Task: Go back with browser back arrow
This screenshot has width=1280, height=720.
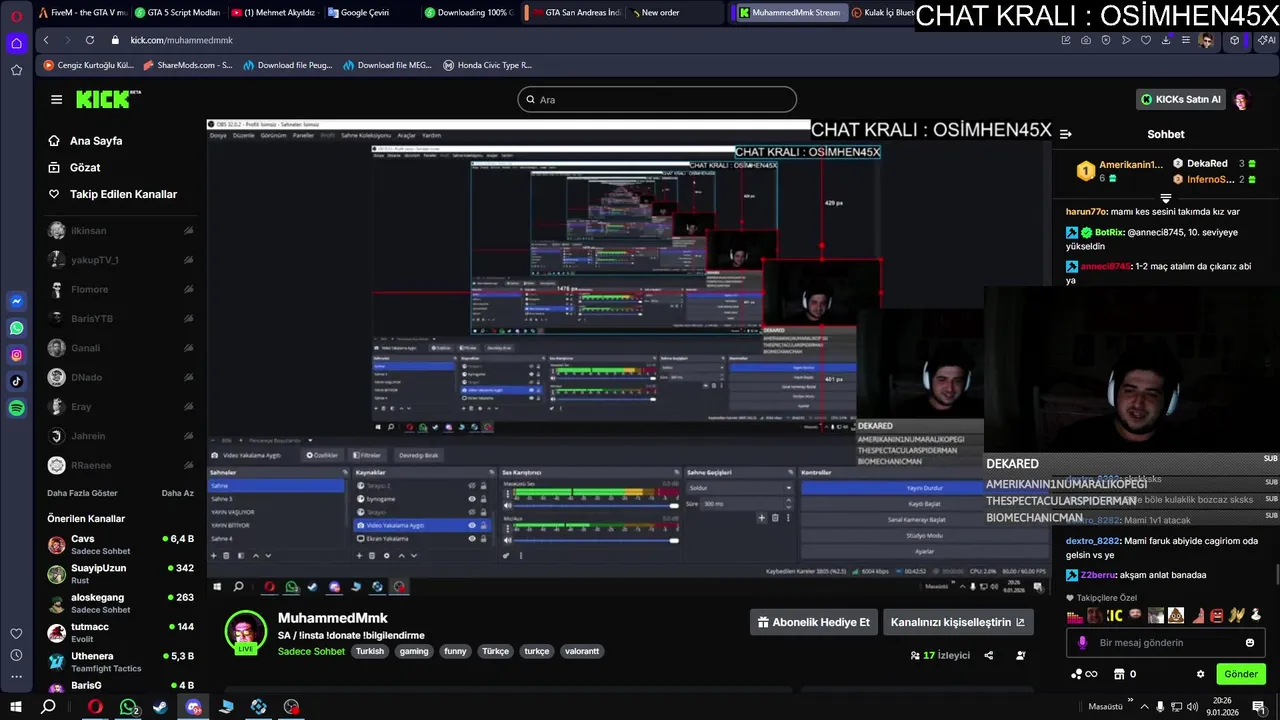Action: (x=46, y=40)
